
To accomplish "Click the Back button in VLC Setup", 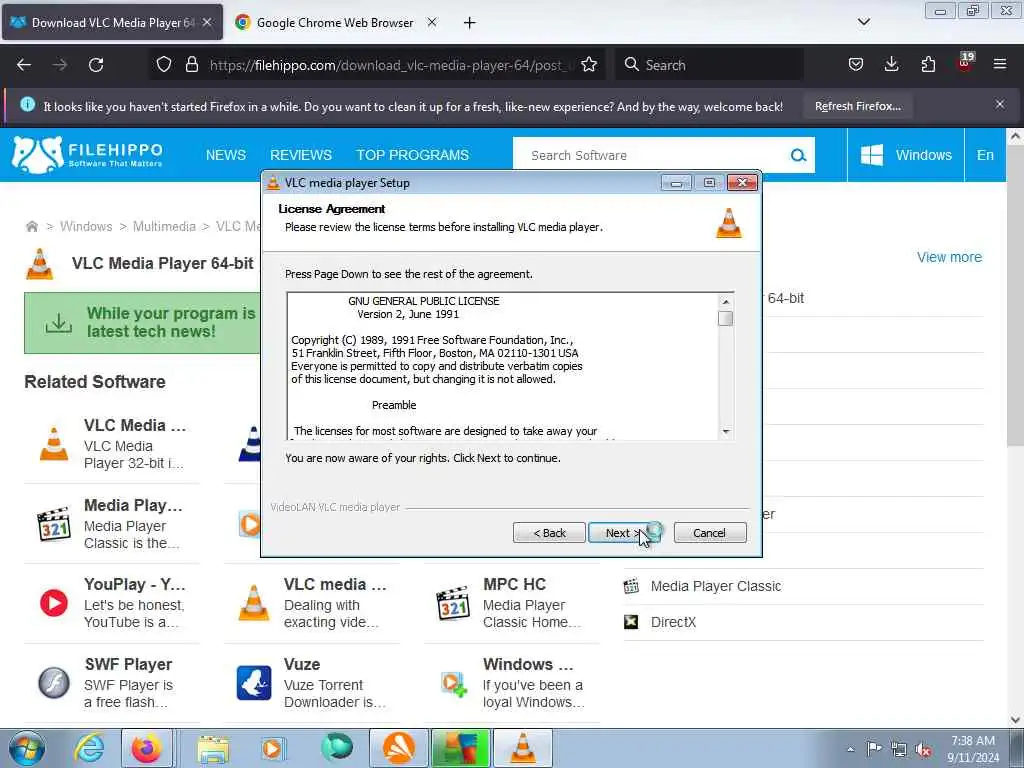I will (549, 533).
